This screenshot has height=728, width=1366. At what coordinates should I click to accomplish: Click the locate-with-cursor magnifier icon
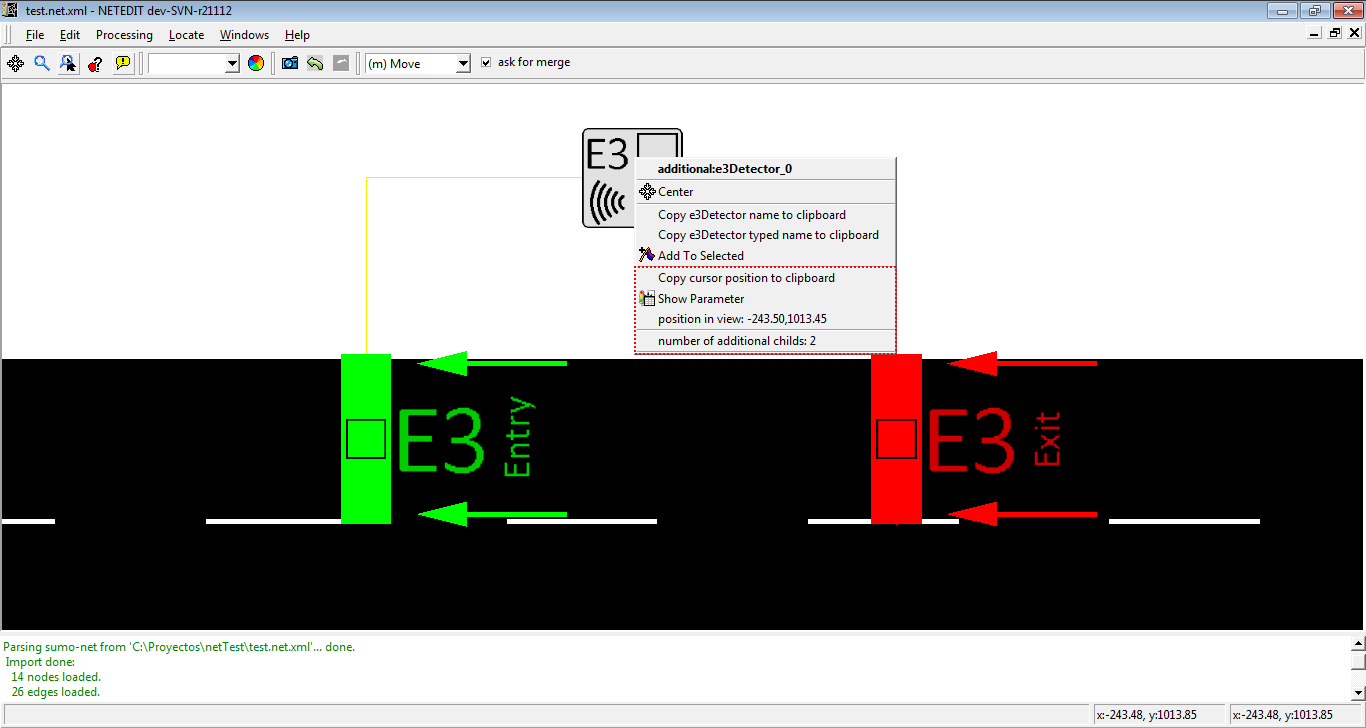pos(68,63)
